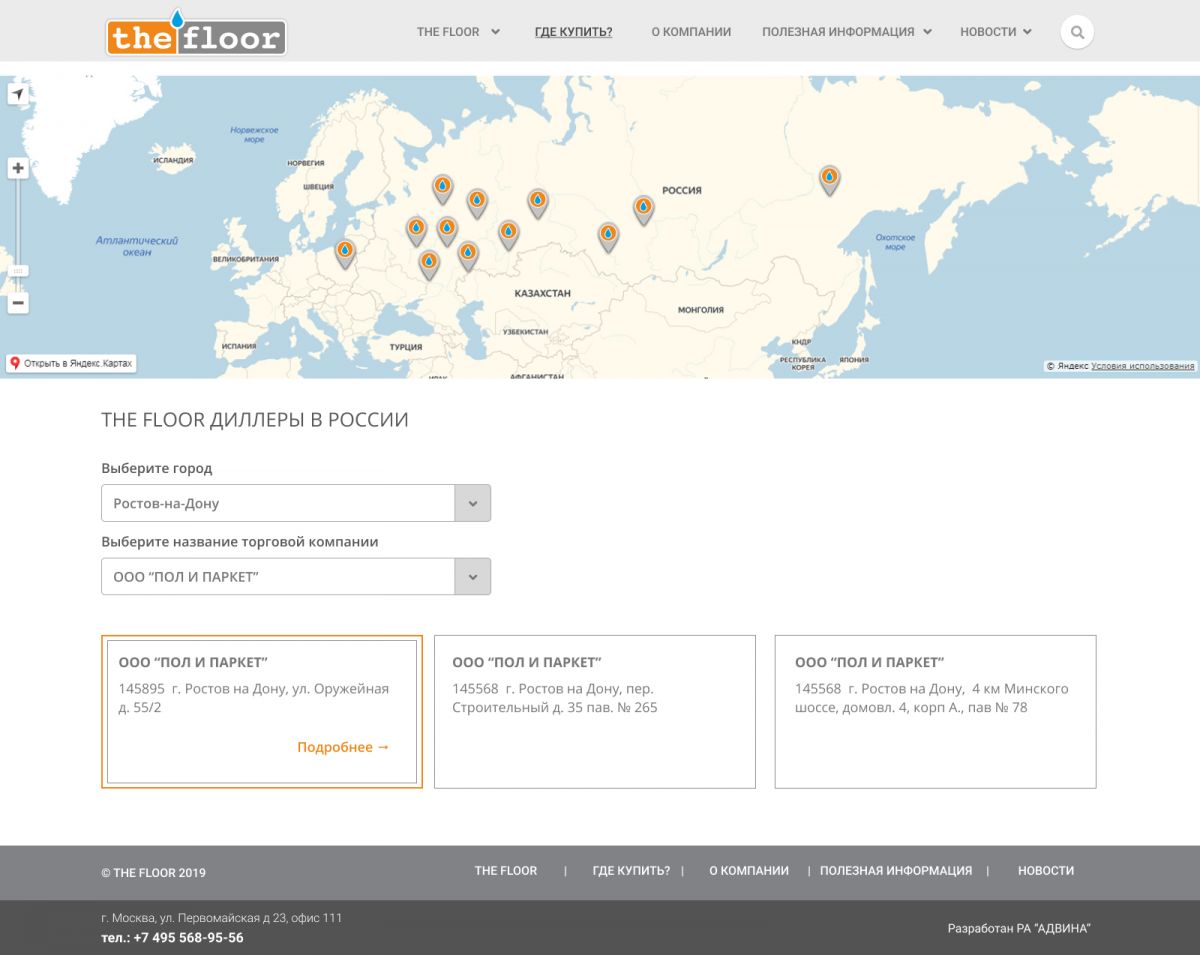Click the Разработан РА "АДВИНА" credit
The width and height of the screenshot is (1200, 955).
[x=1019, y=929]
